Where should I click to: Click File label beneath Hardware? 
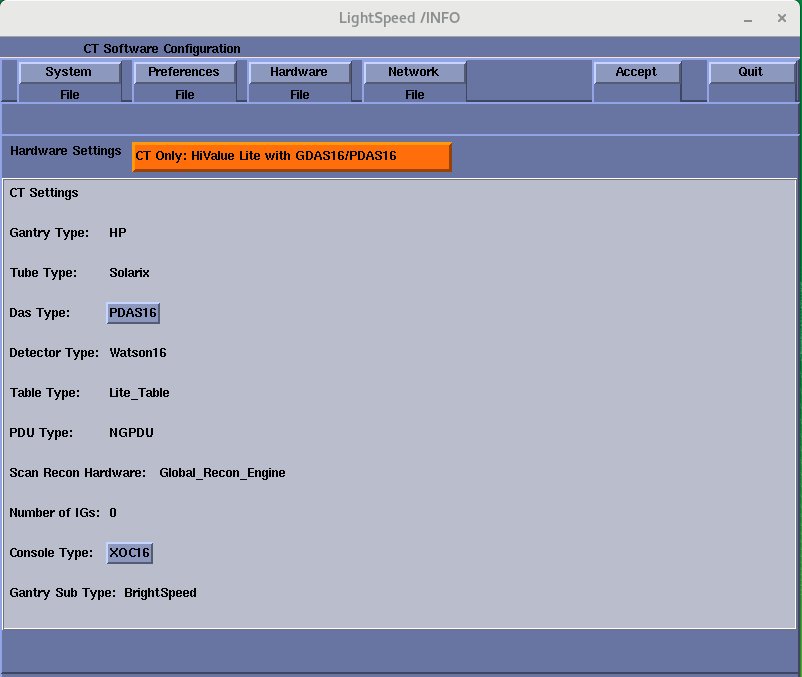[299, 95]
